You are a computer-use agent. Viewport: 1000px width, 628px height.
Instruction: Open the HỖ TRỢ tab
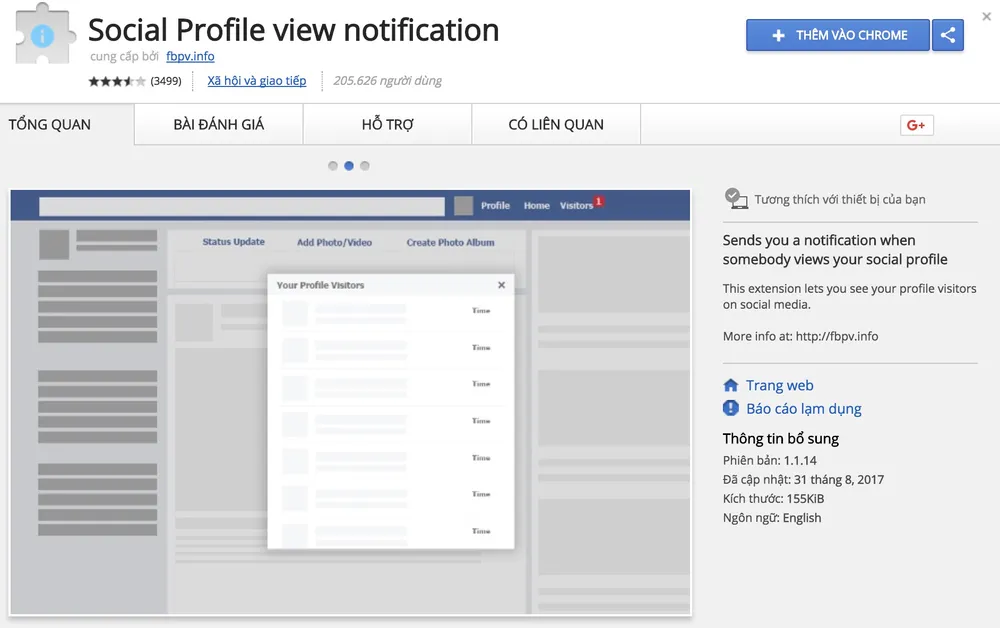(x=388, y=124)
